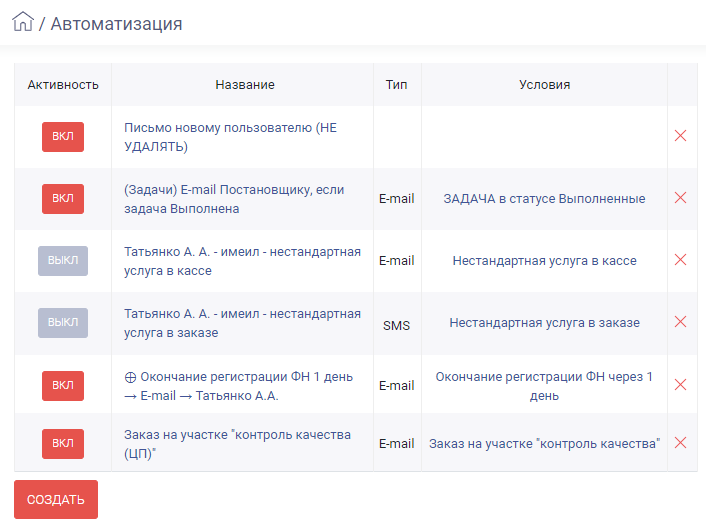Enable ВЫКЛ rule 'нестандартная услуга в кассе'
This screenshot has width=706, height=525.
click(63, 261)
